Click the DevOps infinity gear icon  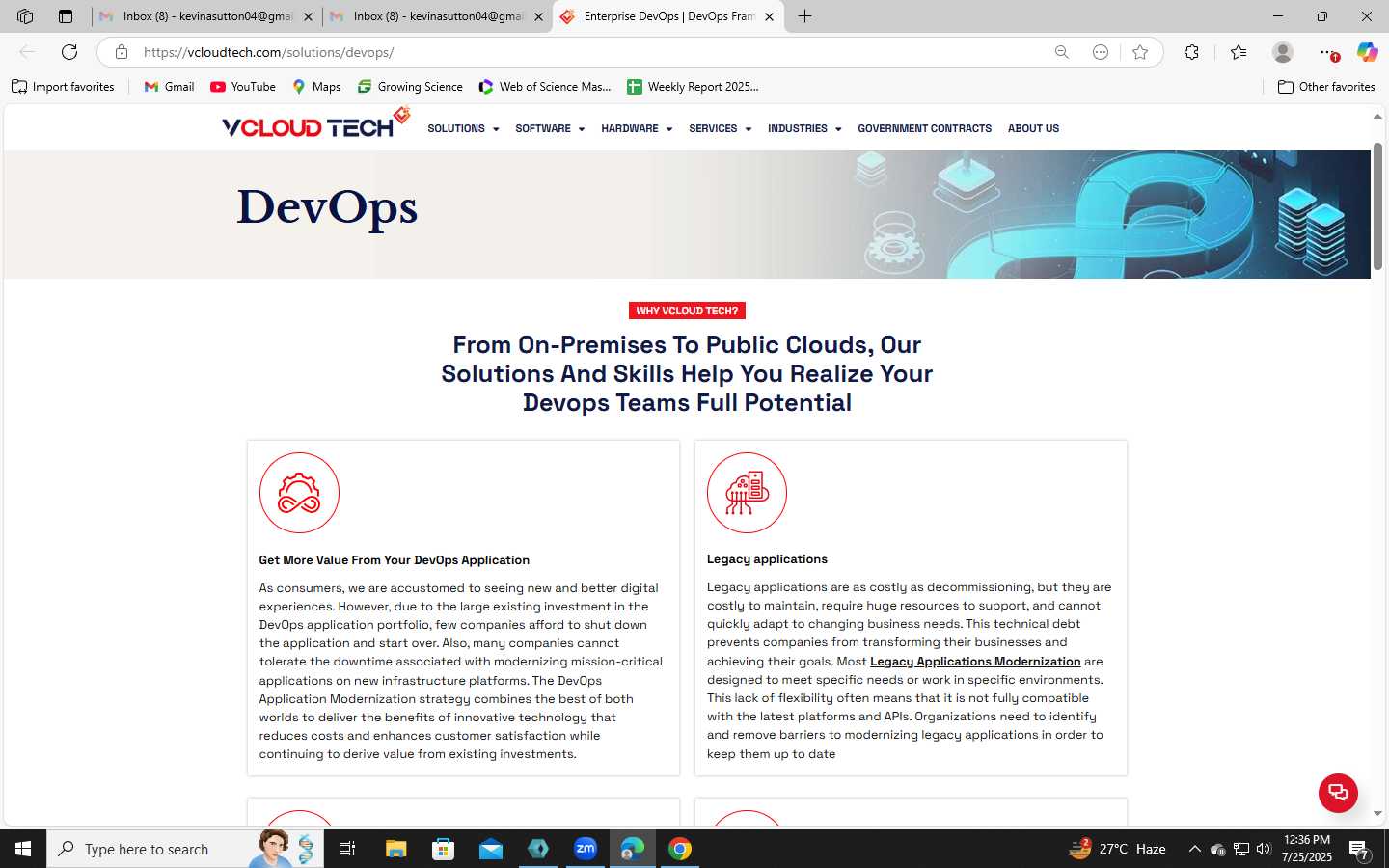299,493
